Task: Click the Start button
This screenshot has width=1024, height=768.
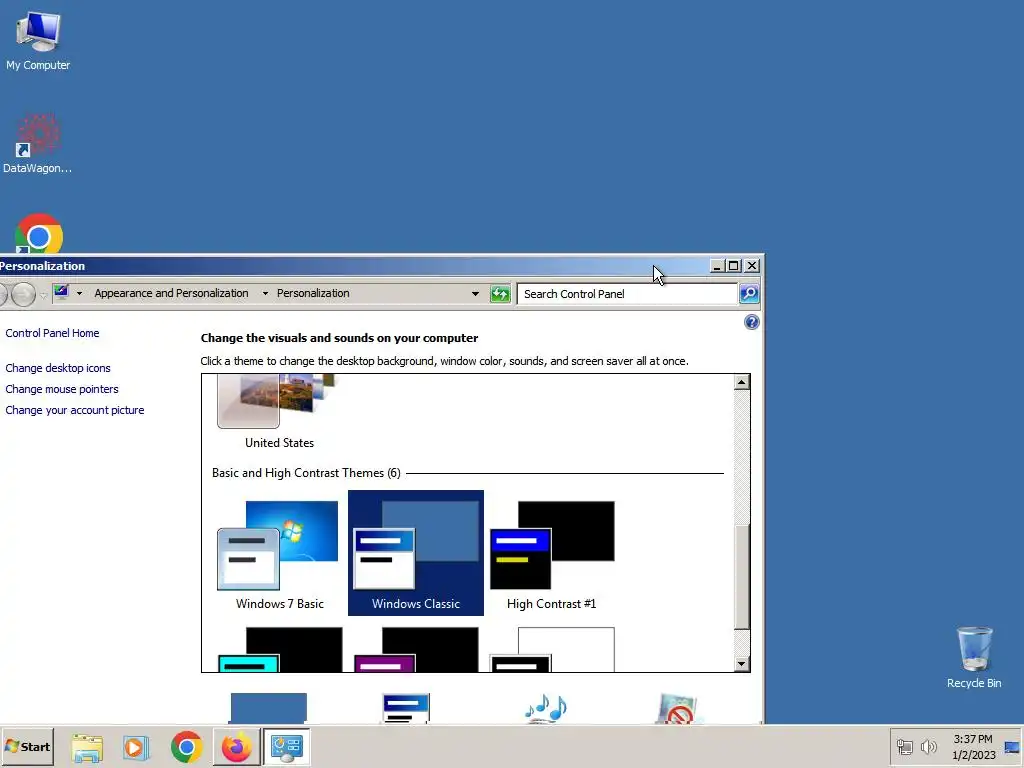Action: tap(27, 746)
